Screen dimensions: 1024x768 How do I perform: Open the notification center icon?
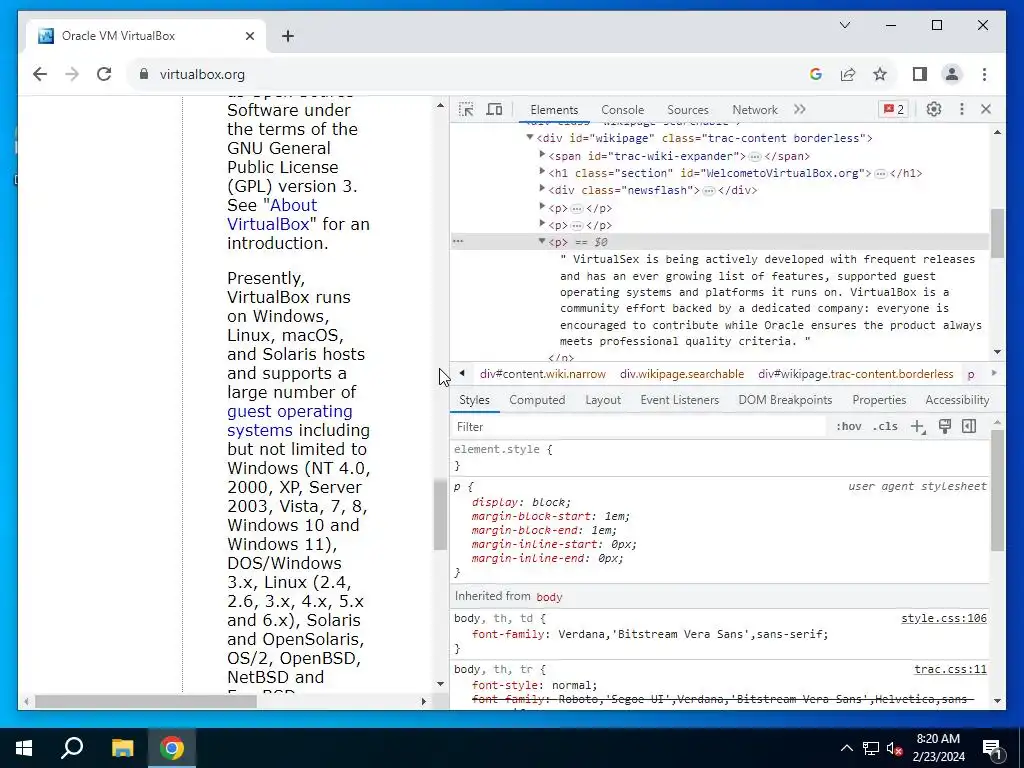pos(993,748)
